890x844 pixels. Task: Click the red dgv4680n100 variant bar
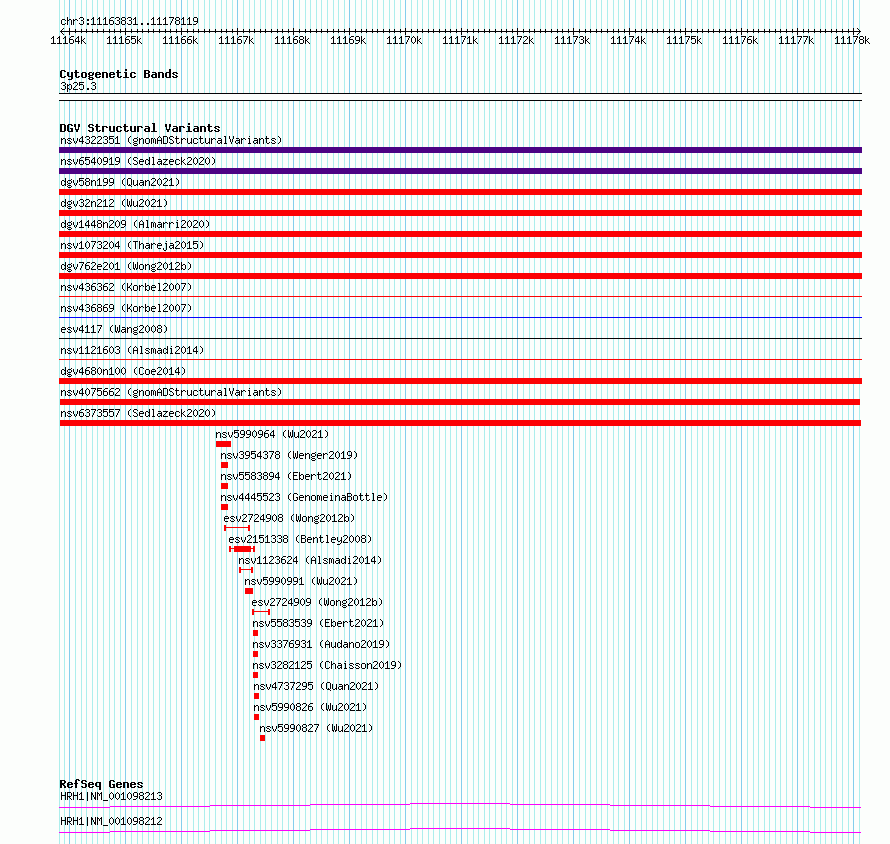pyautogui.click(x=460, y=381)
